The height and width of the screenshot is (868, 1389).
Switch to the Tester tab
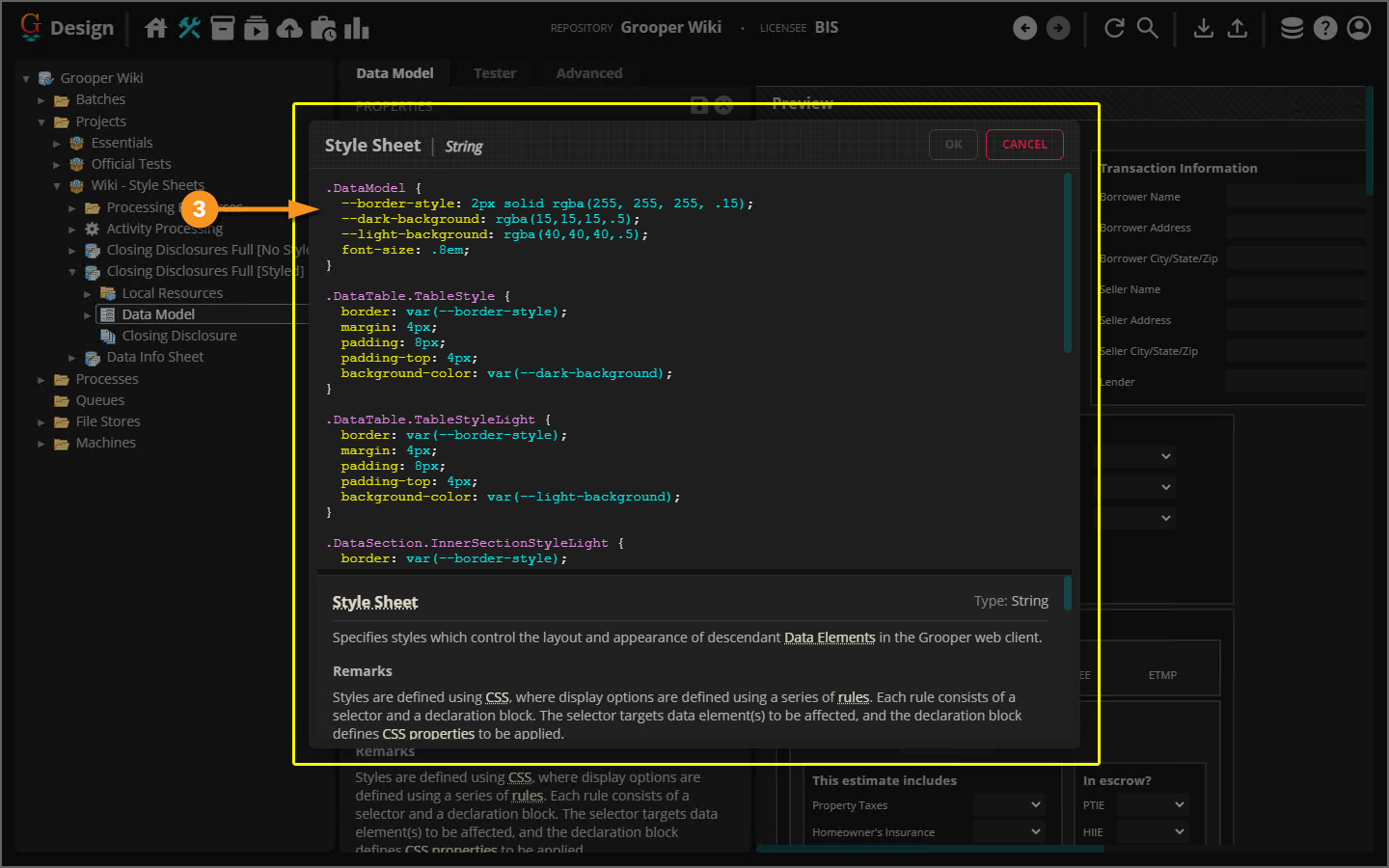(494, 73)
